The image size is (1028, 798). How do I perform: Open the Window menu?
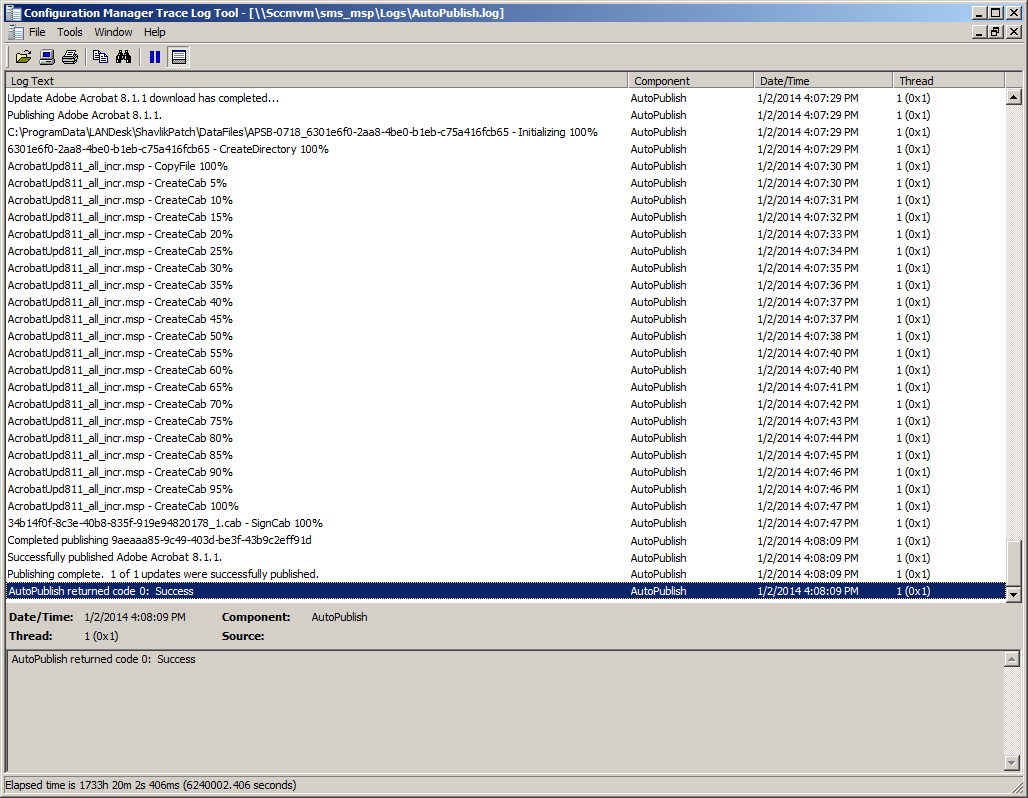click(x=113, y=32)
